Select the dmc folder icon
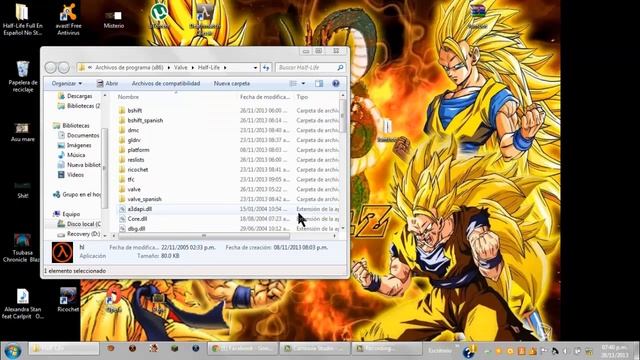Screen dimensions: 640x360 coord(122,130)
